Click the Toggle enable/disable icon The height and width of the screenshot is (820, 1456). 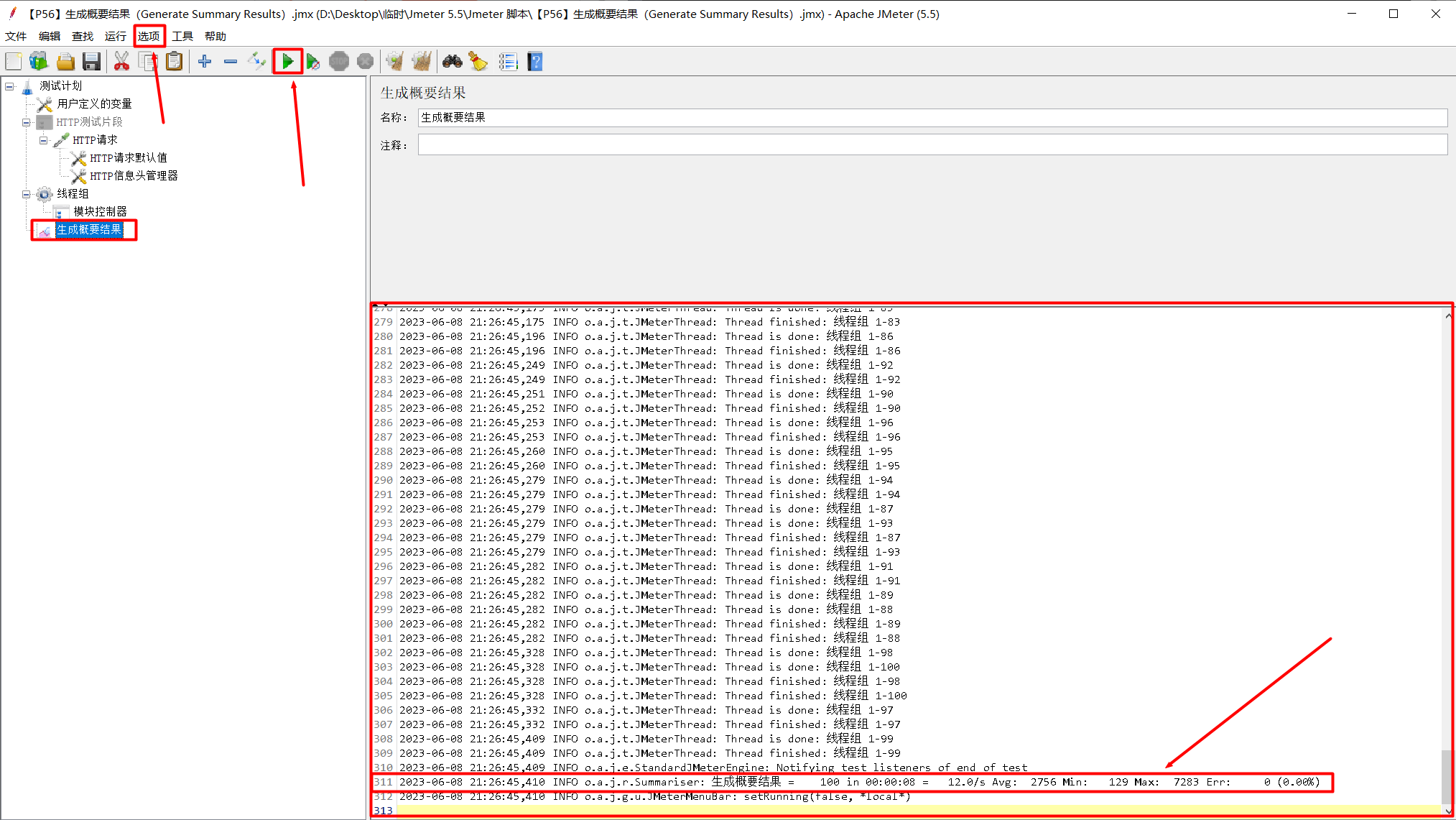pyautogui.click(x=256, y=62)
